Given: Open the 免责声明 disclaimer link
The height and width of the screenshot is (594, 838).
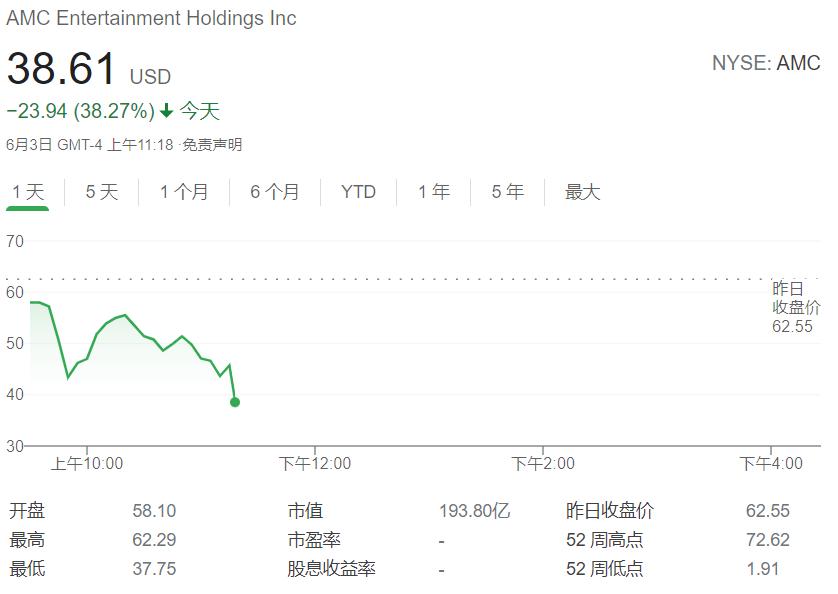Looking at the screenshot, I should pyautogui.click(x=212, y=145).
